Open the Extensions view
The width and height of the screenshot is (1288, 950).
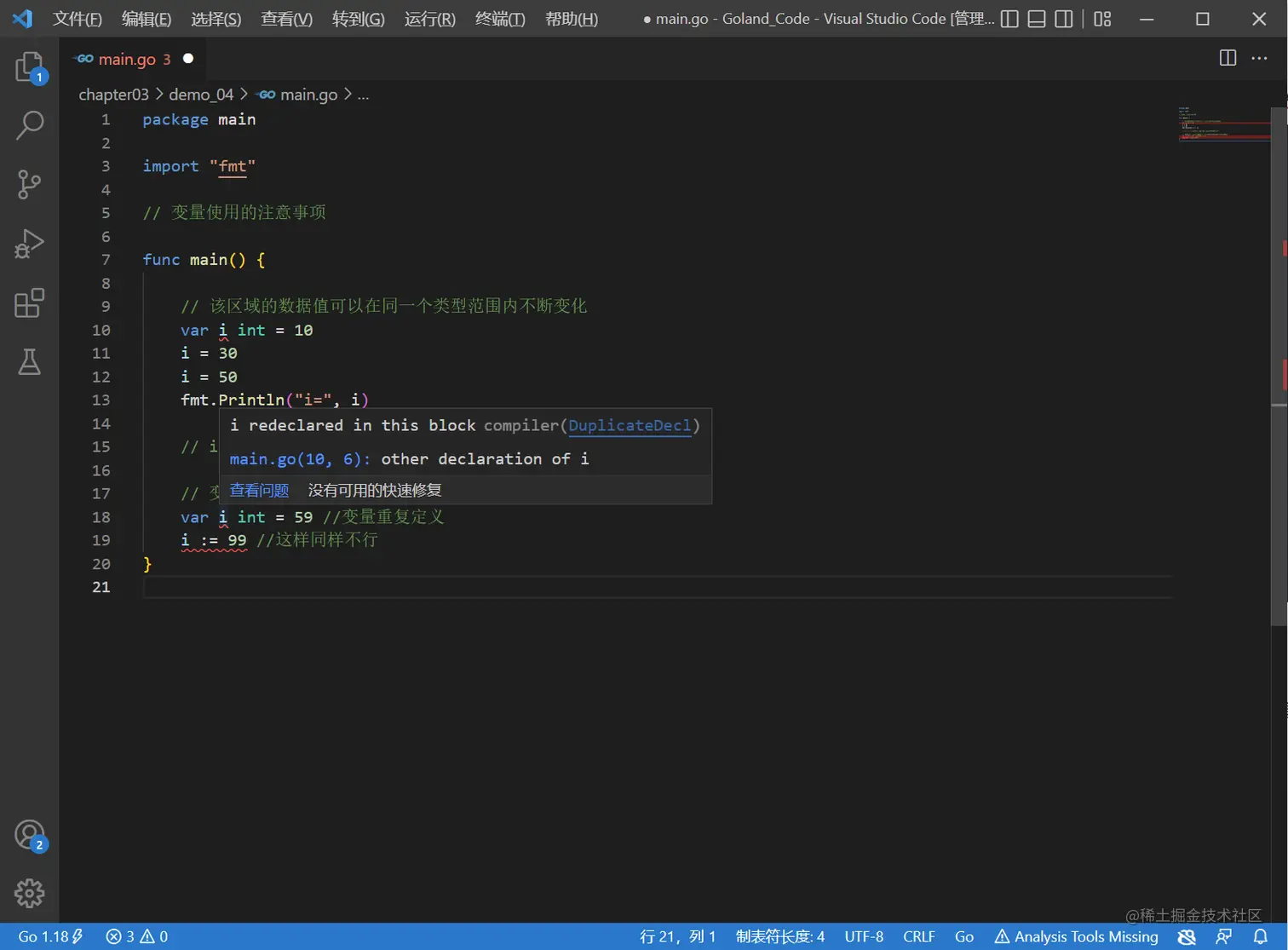tap(30, 302)
